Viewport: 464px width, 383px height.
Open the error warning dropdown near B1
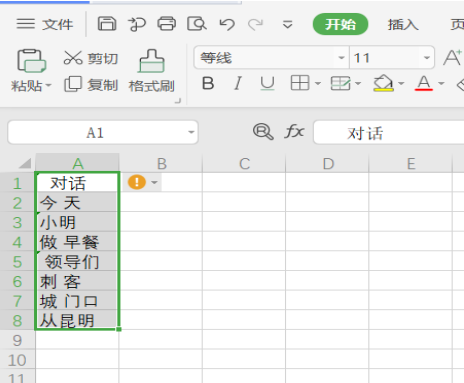tap(154, 182)
